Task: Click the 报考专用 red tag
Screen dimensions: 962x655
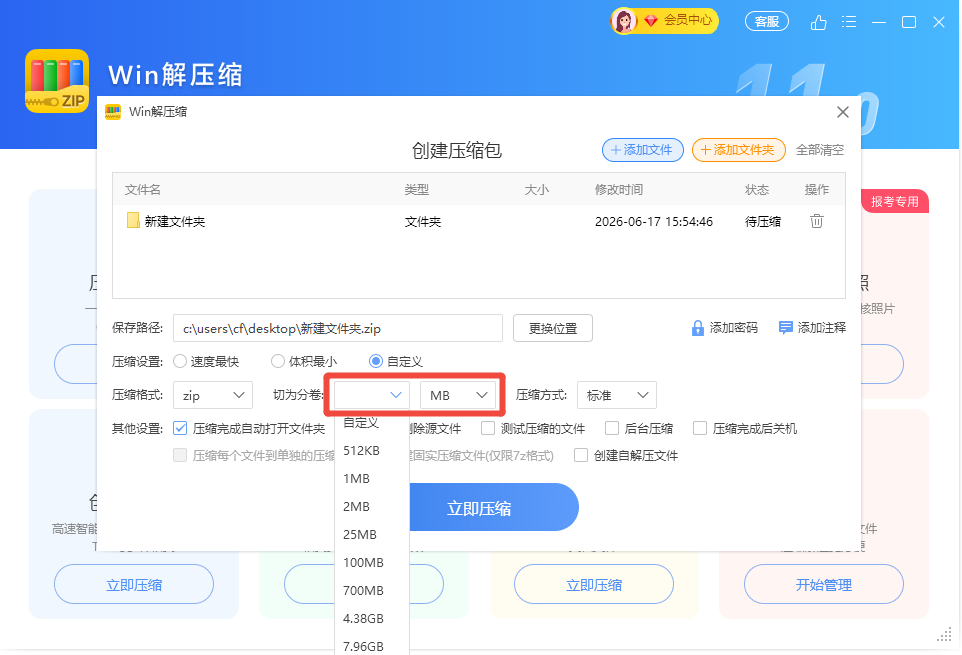Action: (x=895, y=201)
